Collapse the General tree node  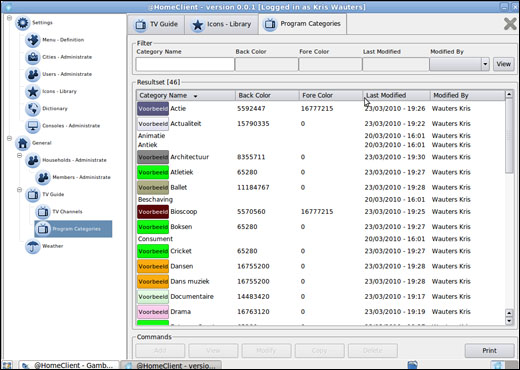point(9,138)
